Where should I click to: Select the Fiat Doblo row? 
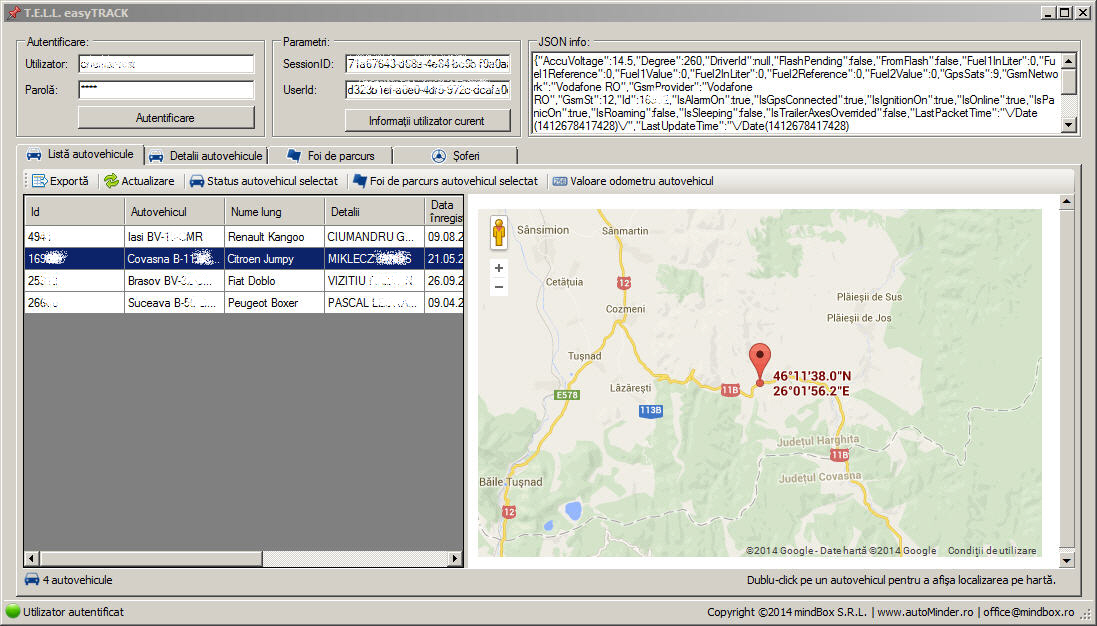click(244, 280)
